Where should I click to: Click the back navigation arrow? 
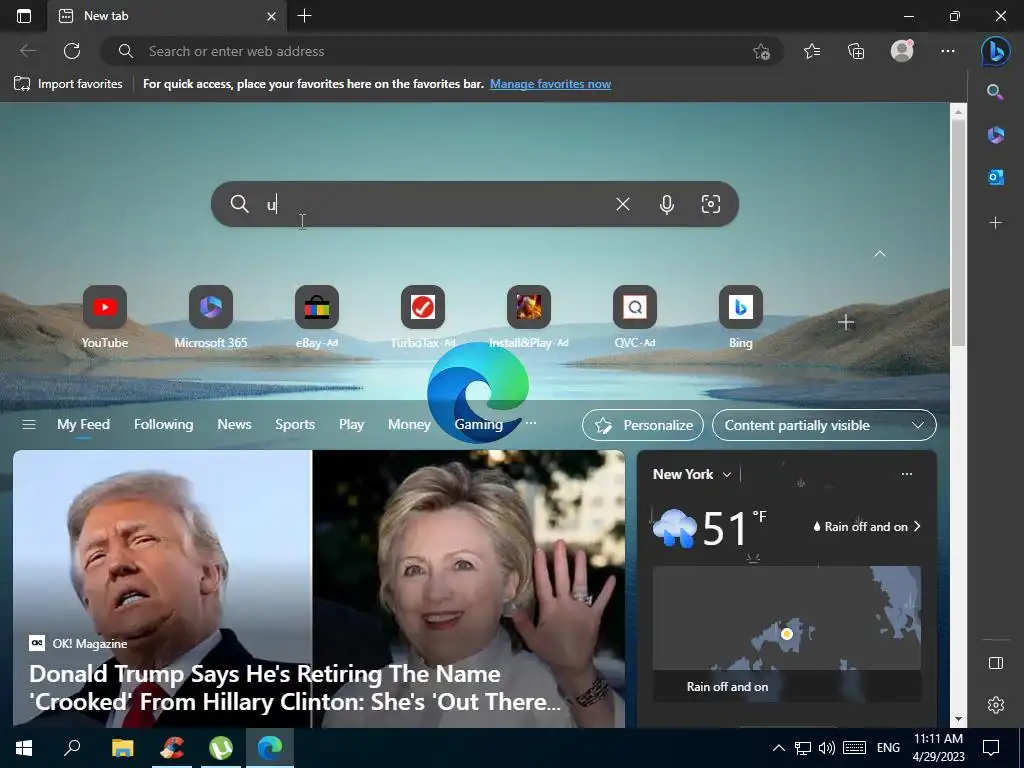[x=27, y=51]
